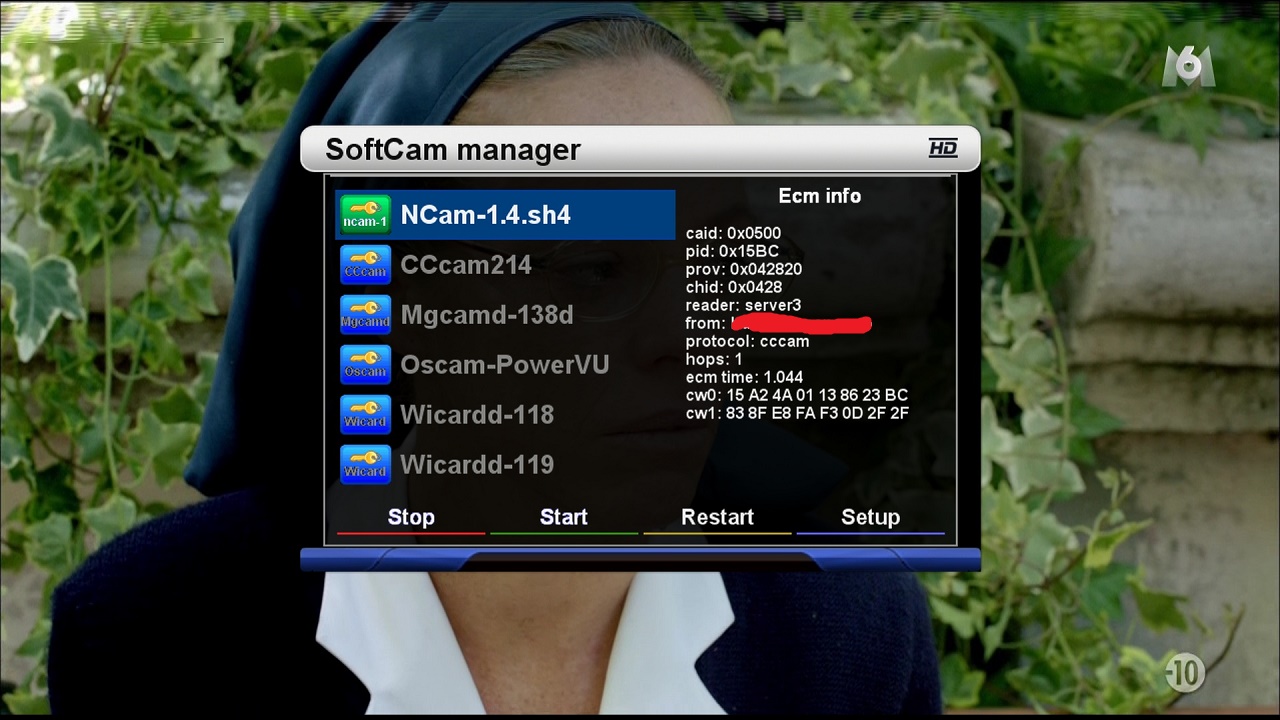1280x720 pixels.
Task: Click the pid: 0x15BC line
Action: [732, 251]
